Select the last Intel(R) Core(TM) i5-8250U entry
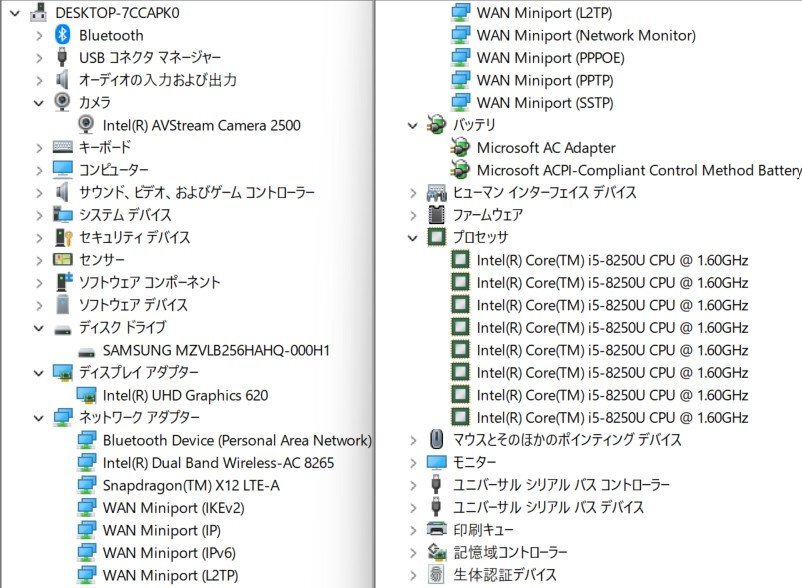Viewport: 802px width, 588px height. [x=612, y=418]
